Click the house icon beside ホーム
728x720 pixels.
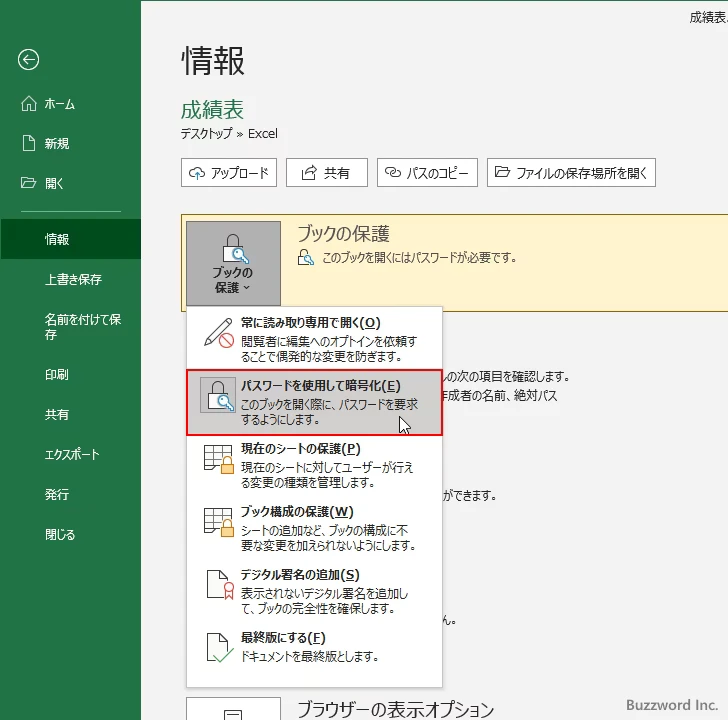[29, 104]
